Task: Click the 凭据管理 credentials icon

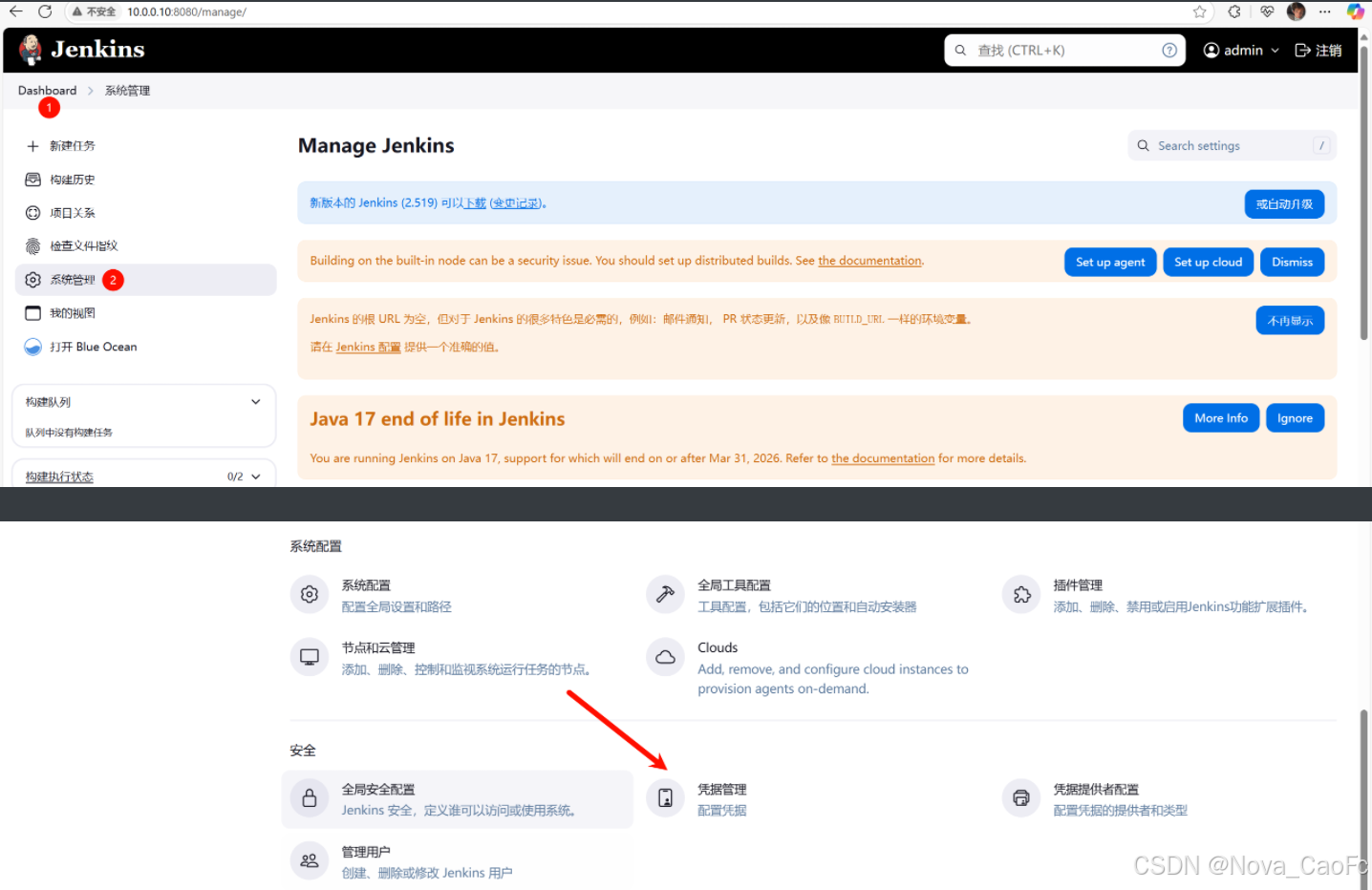Action: pos(665,798)
